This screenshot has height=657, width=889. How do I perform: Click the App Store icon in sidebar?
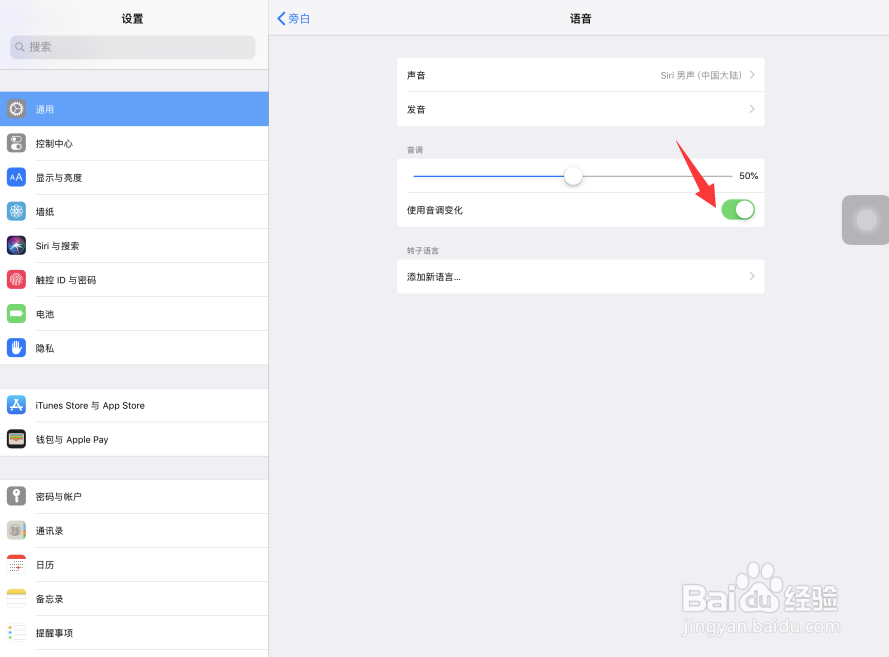[16, 405]
